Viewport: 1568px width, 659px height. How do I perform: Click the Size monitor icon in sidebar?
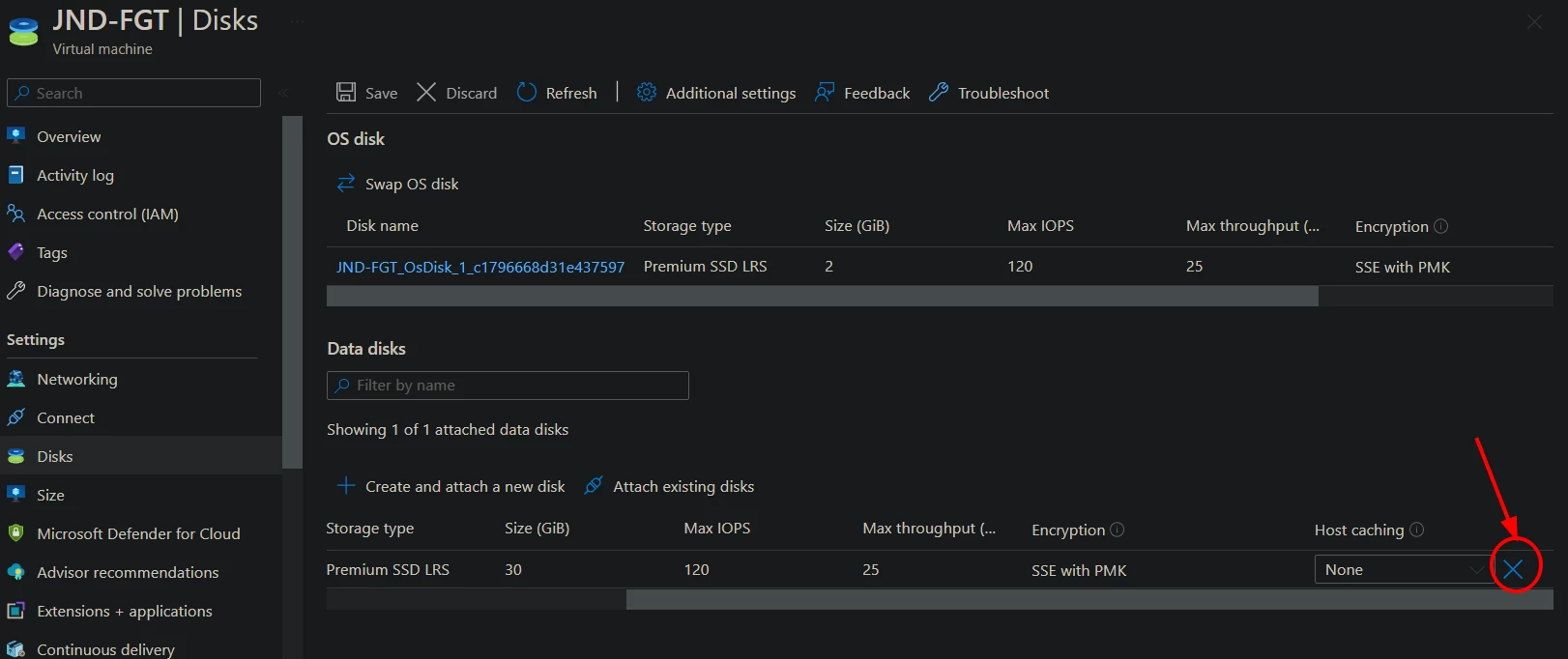pos(16,494)
